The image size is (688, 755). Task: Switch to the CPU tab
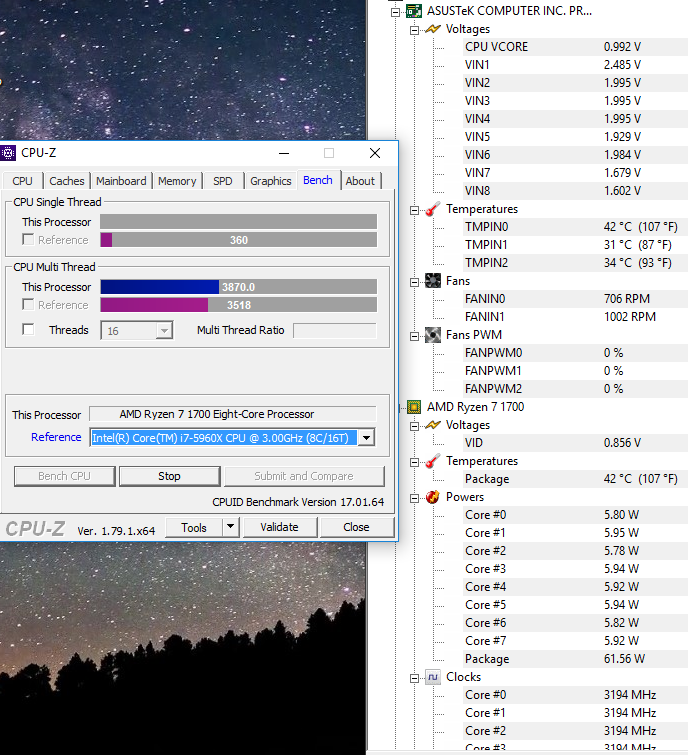(23, 181)
